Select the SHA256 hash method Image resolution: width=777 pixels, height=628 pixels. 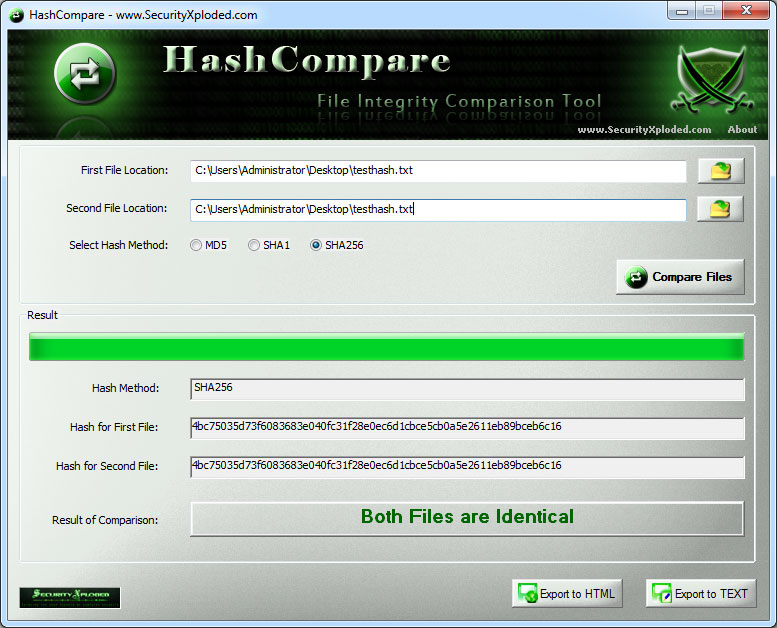[x=316, y=245]
